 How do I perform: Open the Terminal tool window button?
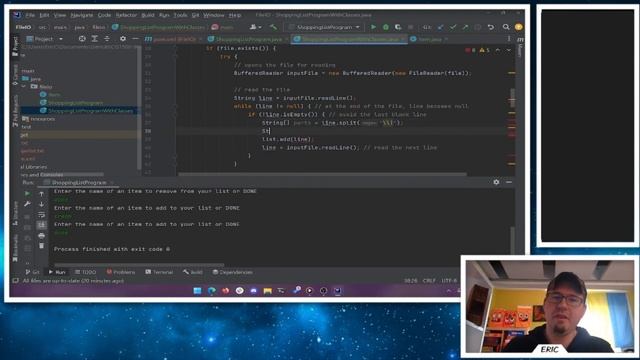(x=159, y=272)
